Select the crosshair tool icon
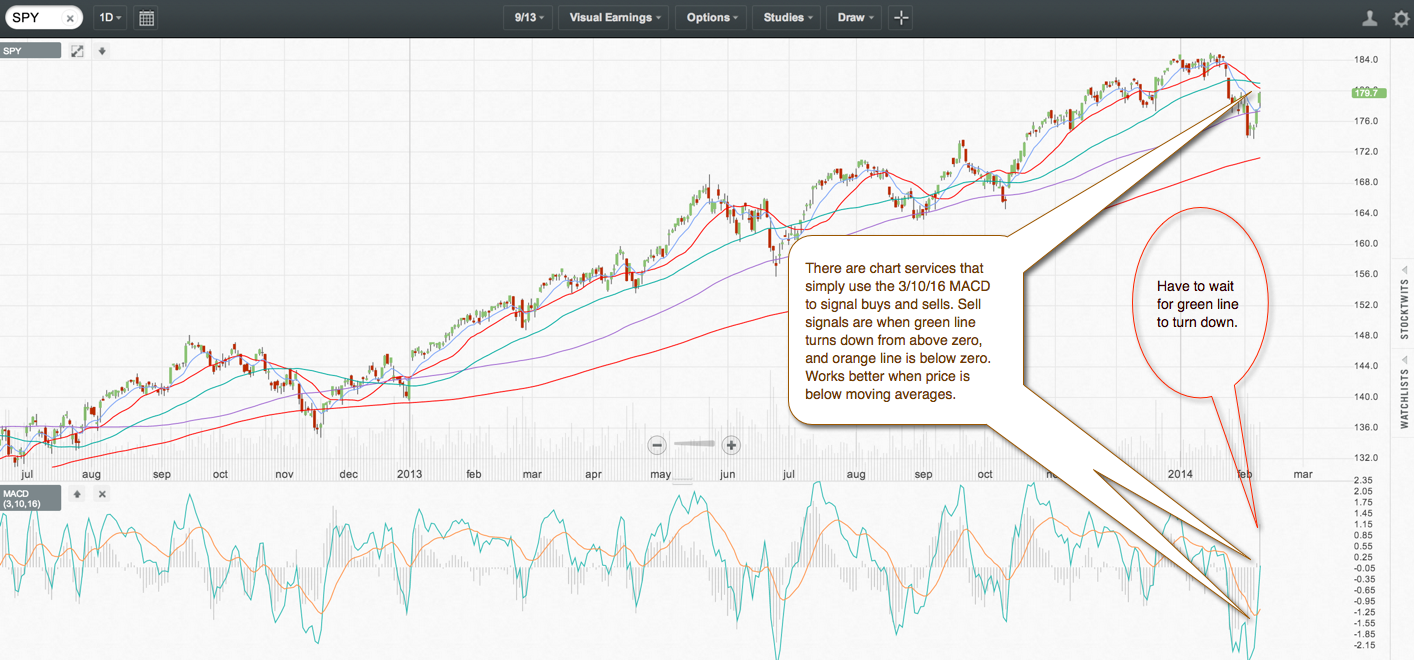Screen dimensions: 1414x660 [900, 17]
